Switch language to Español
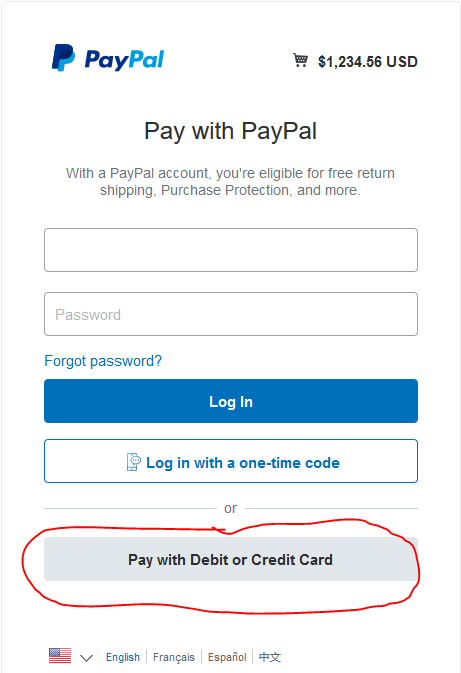 (227, 657)
